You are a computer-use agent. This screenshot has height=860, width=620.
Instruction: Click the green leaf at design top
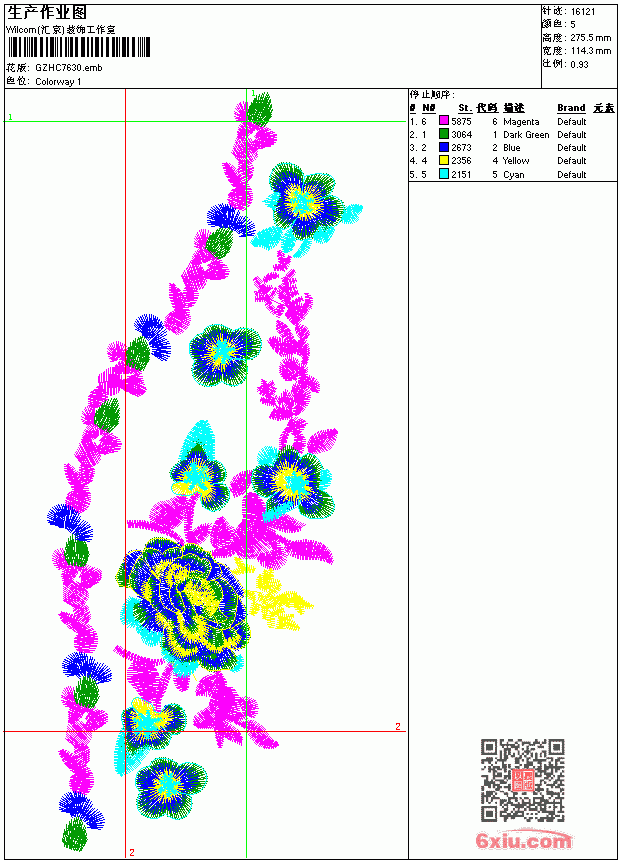(260, 108)
